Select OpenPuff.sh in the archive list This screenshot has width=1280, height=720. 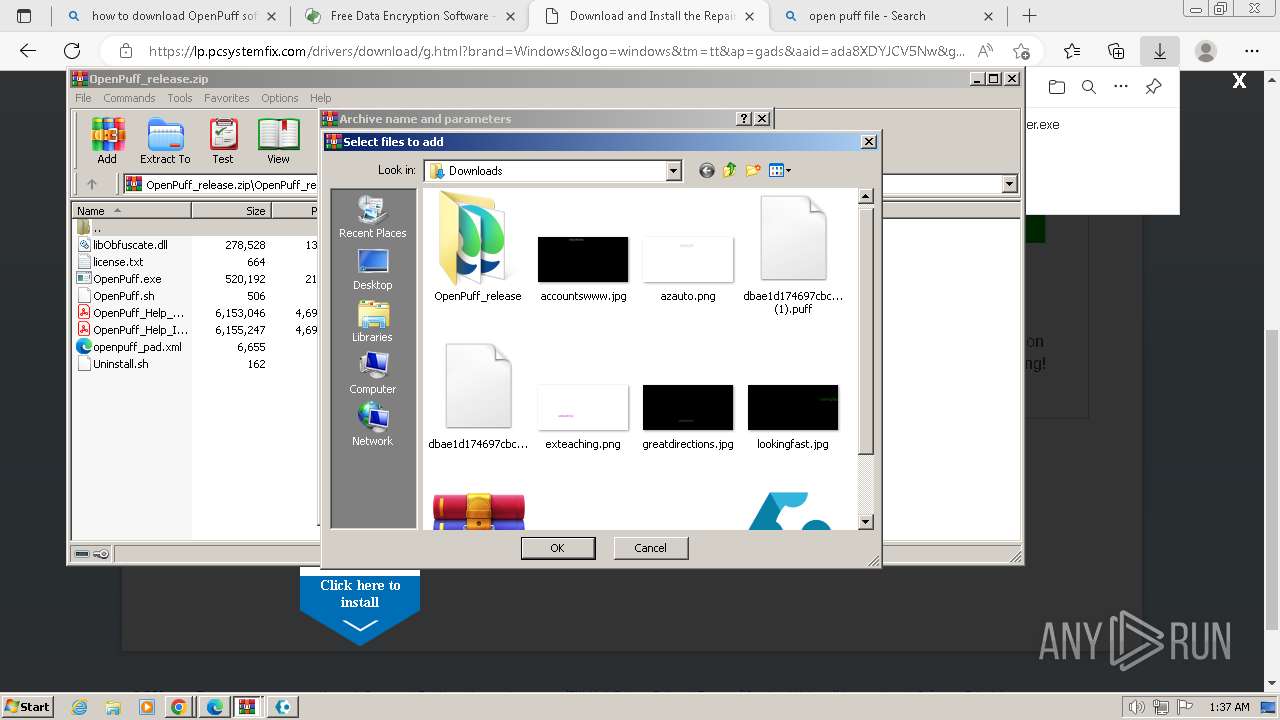123,296
